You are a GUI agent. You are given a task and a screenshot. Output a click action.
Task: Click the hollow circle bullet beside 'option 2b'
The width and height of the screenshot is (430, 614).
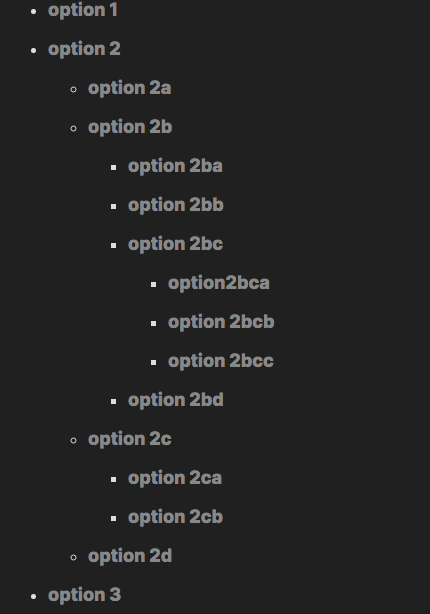(74, 128)
